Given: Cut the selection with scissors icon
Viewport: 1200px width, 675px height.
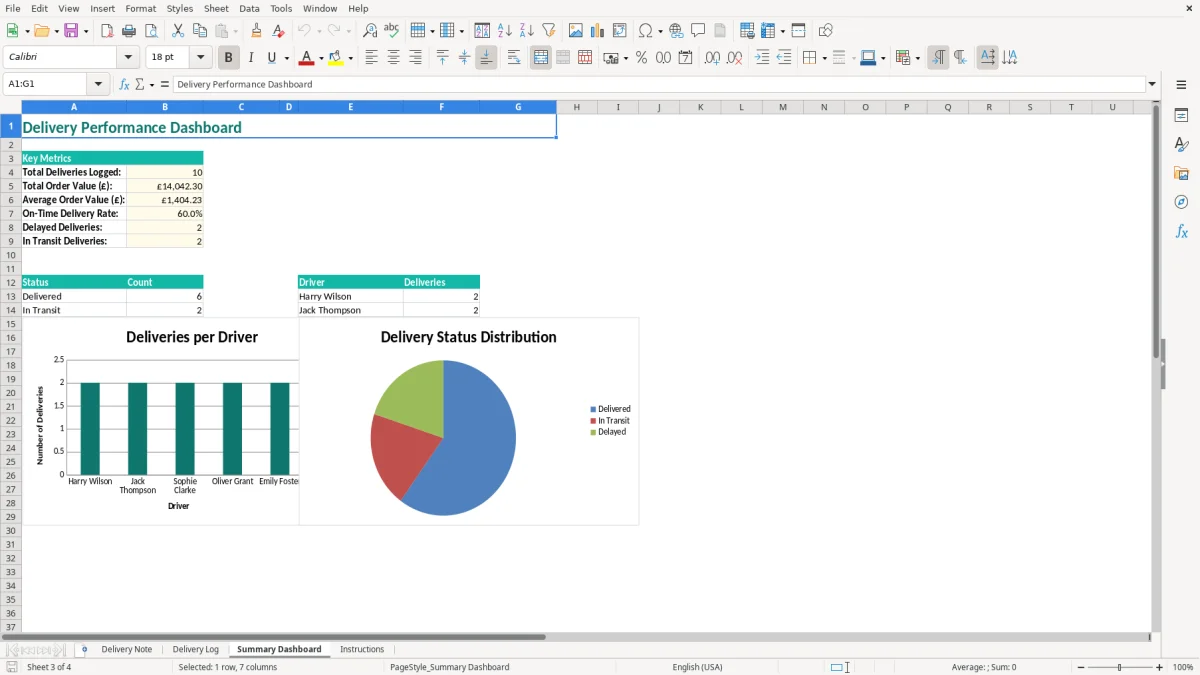Looking at the screenshot, I should [x=178, y=31].
